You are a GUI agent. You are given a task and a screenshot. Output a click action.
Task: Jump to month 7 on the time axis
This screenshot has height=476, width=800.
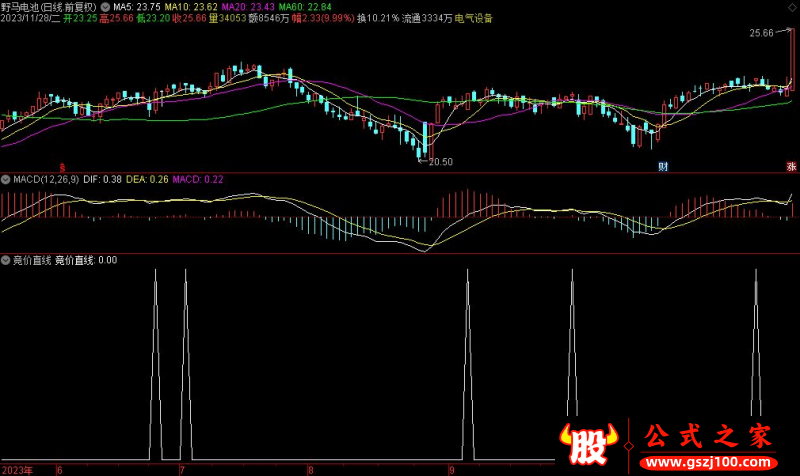(x=182, y=470)
